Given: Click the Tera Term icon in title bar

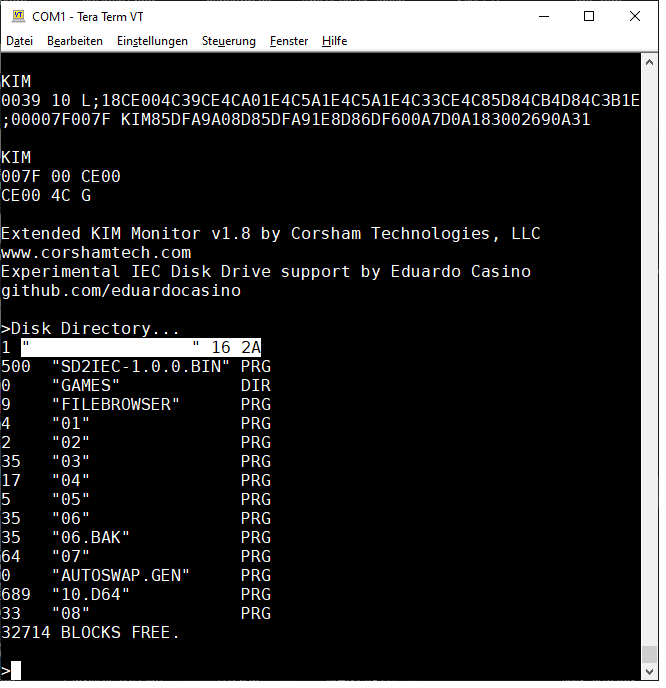Looking at the screenshot, I should (17, 16).
